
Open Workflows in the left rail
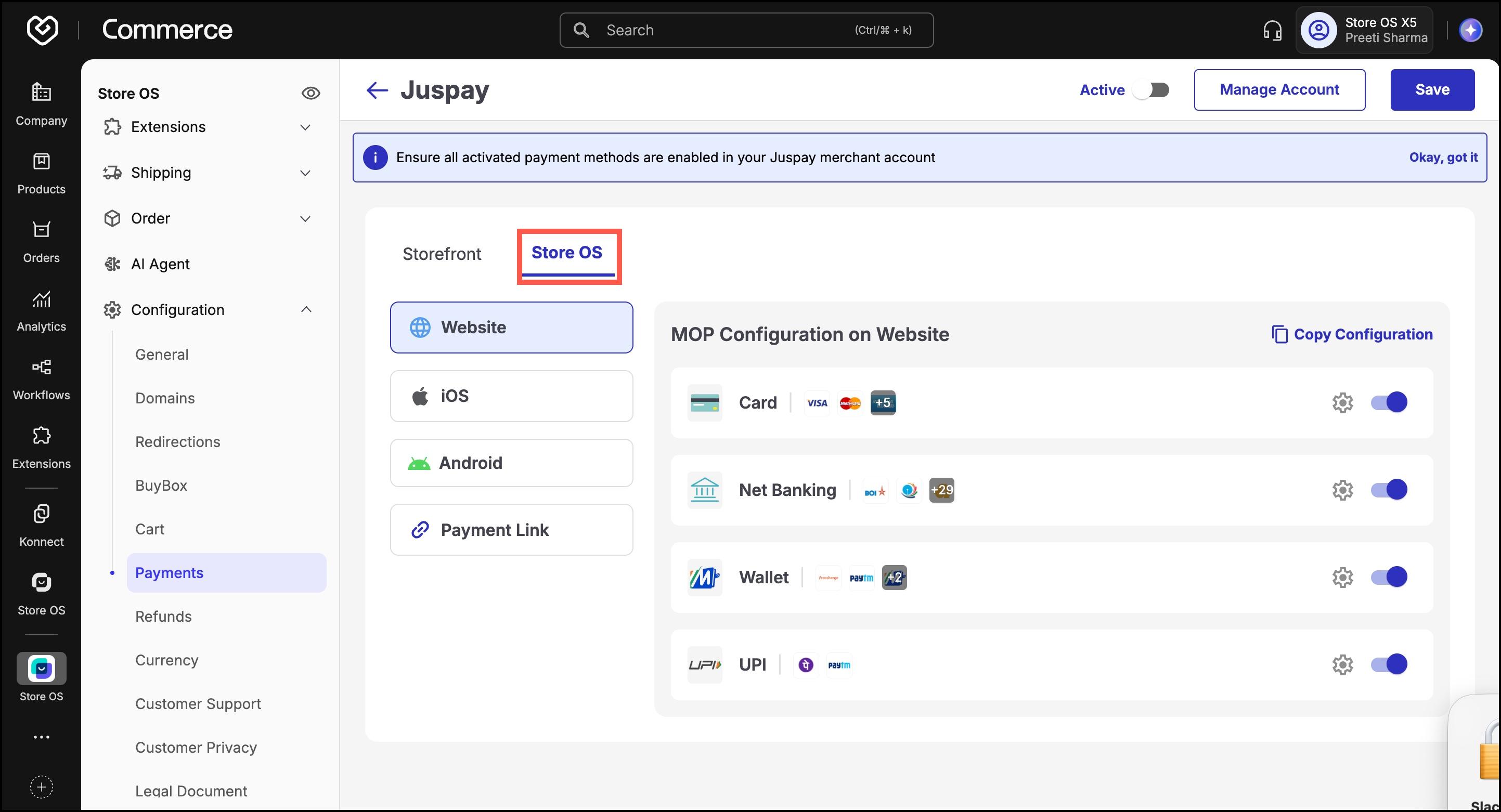point(42,379)
